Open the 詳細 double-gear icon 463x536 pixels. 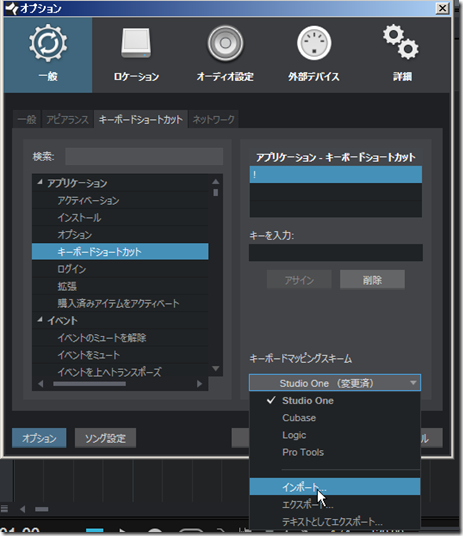pos(401,42)
